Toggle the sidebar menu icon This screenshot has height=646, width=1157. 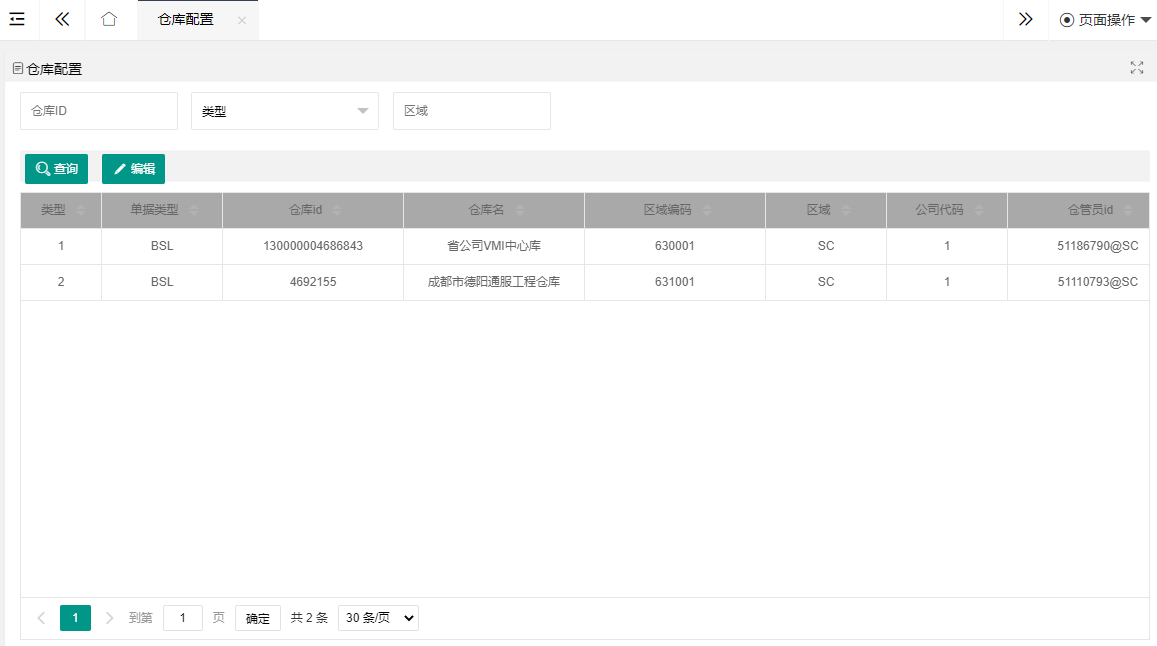pyautogui.click(x=17, y=19)
